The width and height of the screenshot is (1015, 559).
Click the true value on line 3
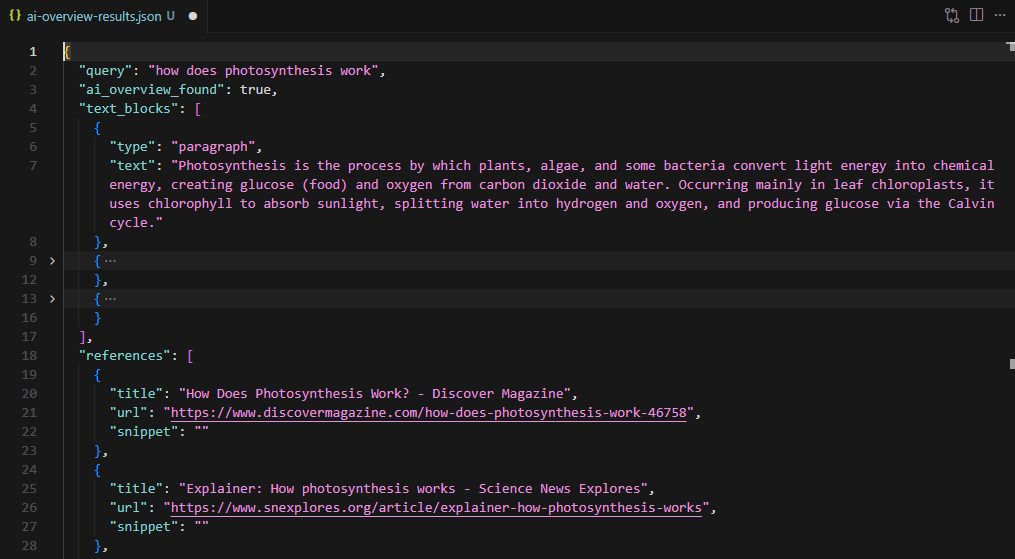tap(255, 89)
